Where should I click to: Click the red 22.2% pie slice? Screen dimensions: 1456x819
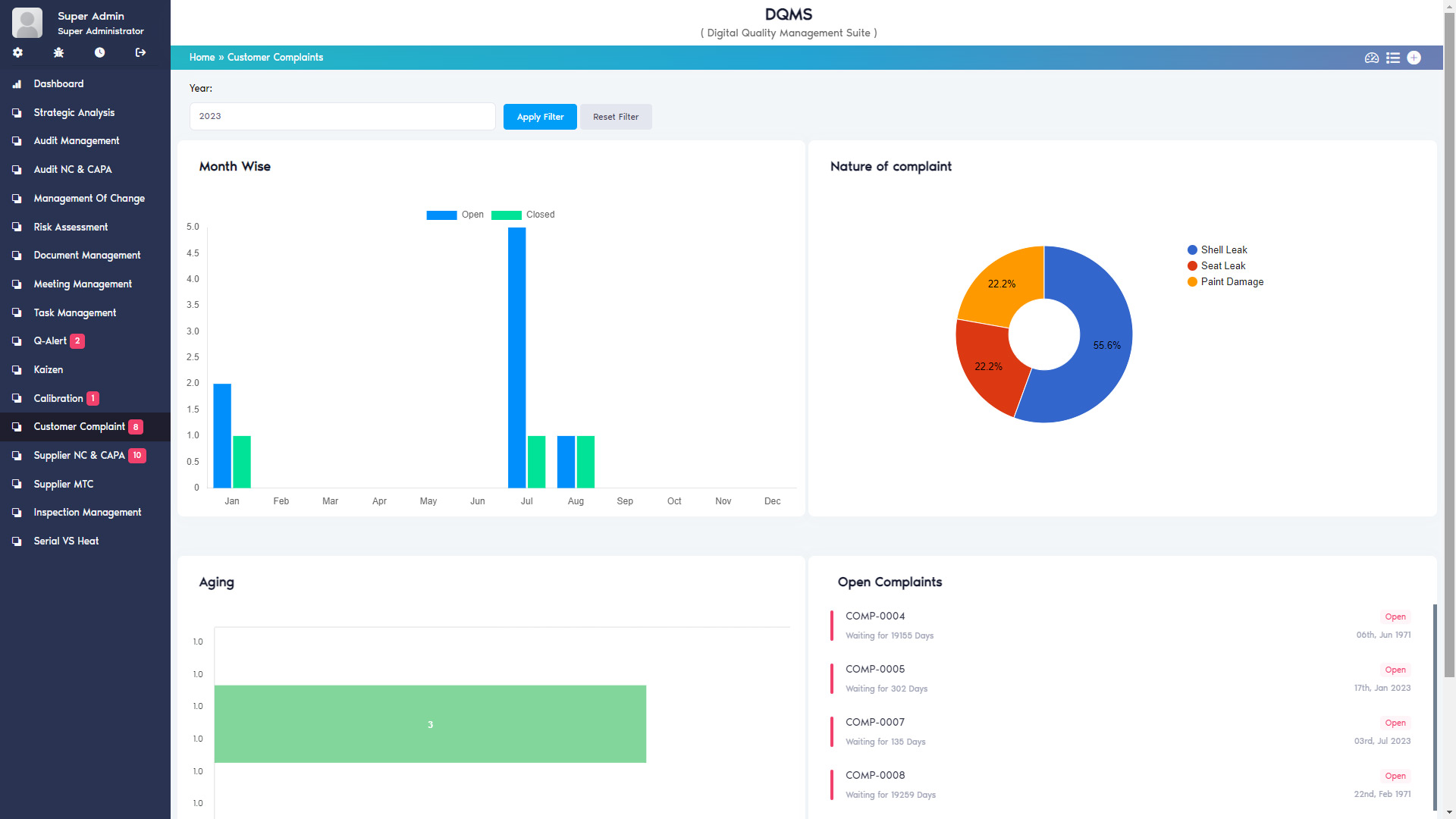tap(990, 366)
